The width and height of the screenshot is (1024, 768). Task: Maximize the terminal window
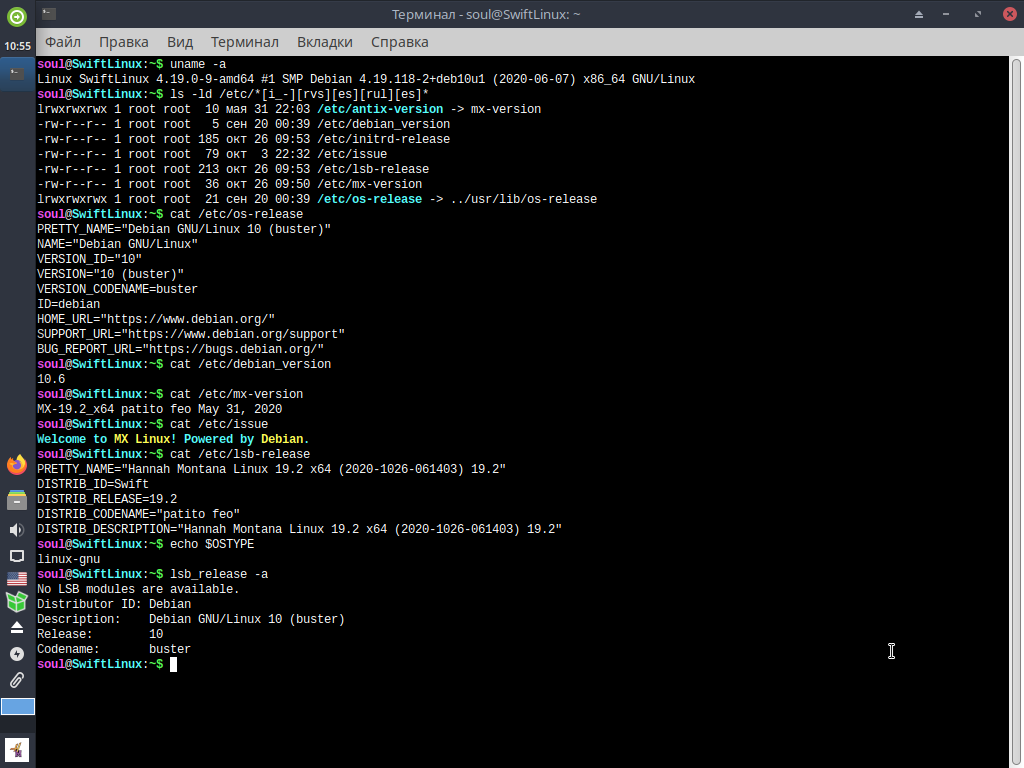point(978,14)
